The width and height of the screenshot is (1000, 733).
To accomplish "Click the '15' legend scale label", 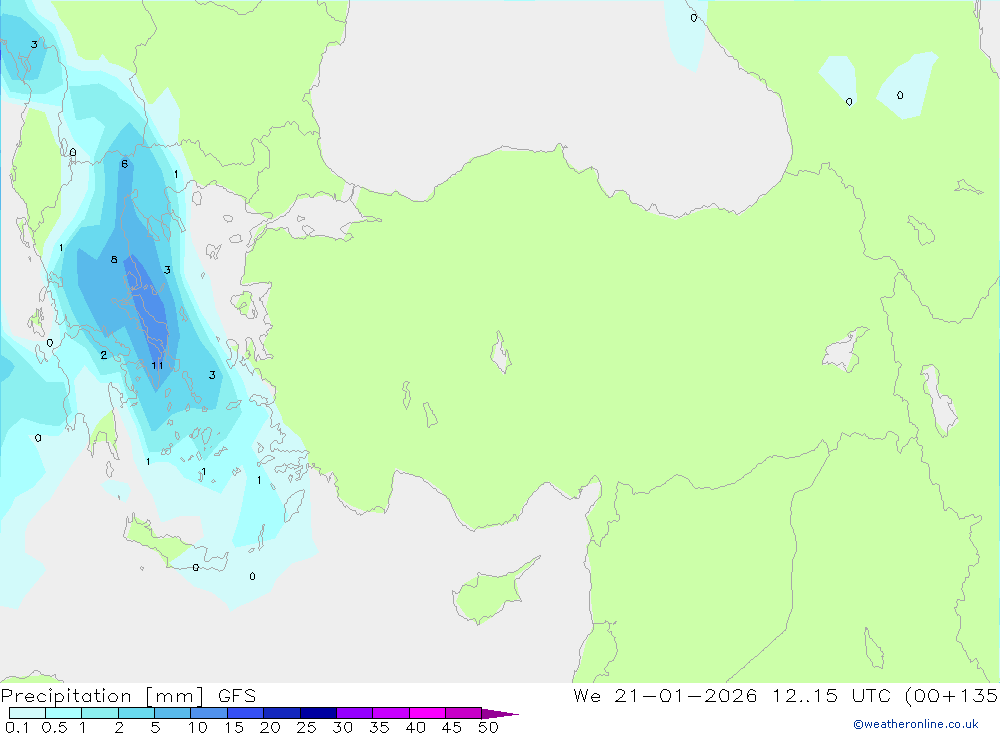I will pos(233,727).
